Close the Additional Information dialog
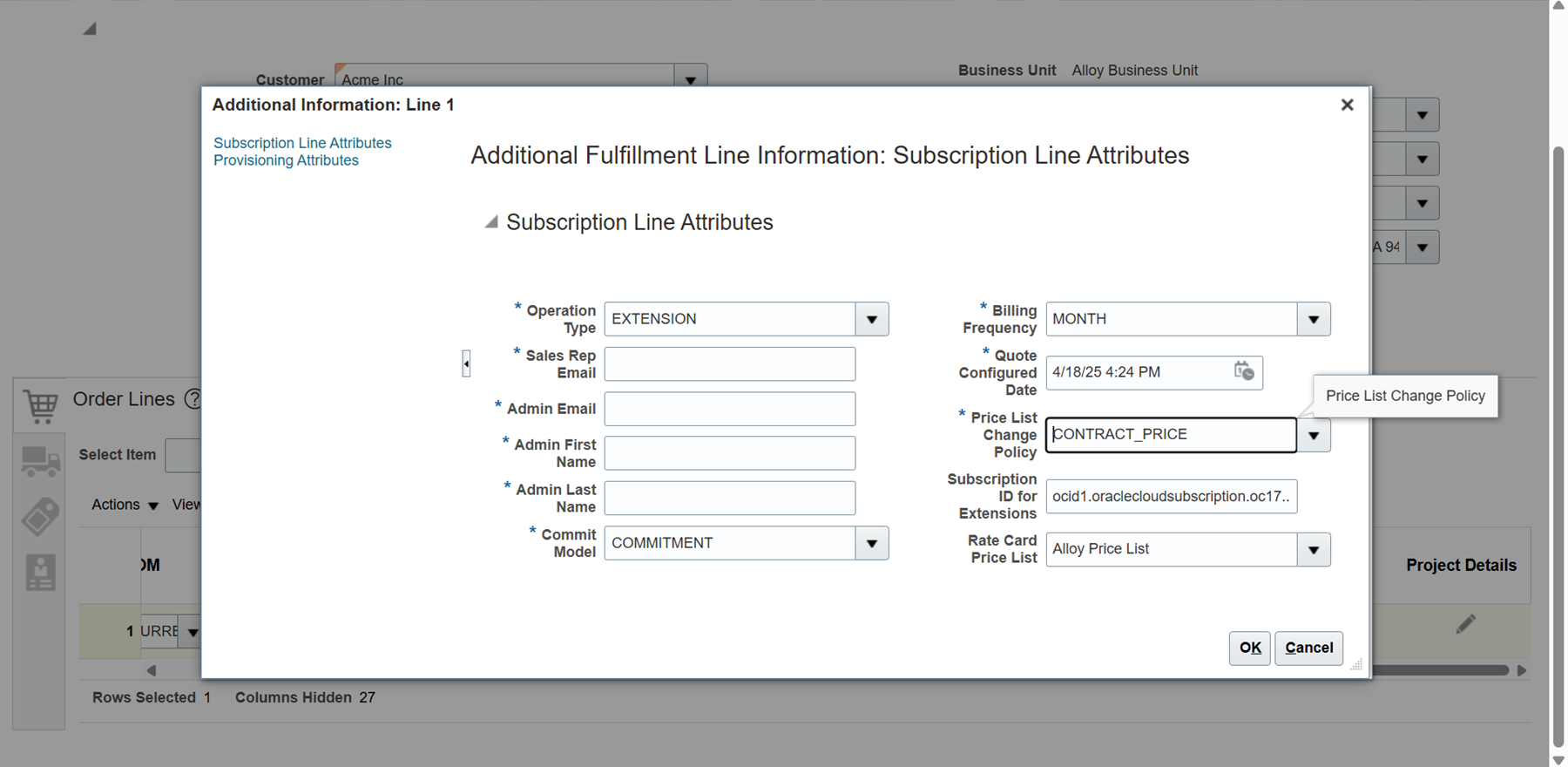This screenshot has width=1568, height=767. click(x=1347, y=105)
